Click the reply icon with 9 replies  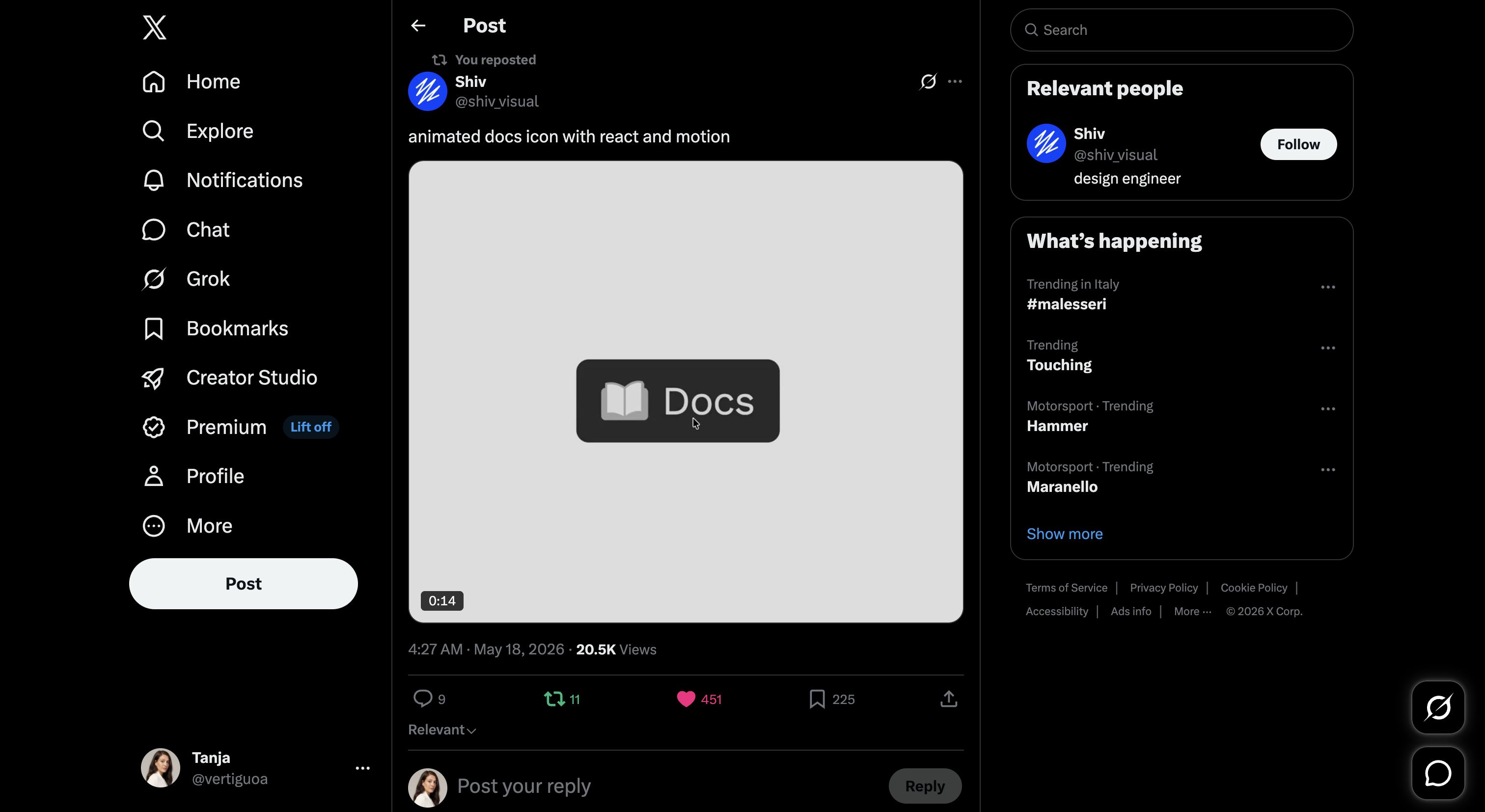[430, 699]
